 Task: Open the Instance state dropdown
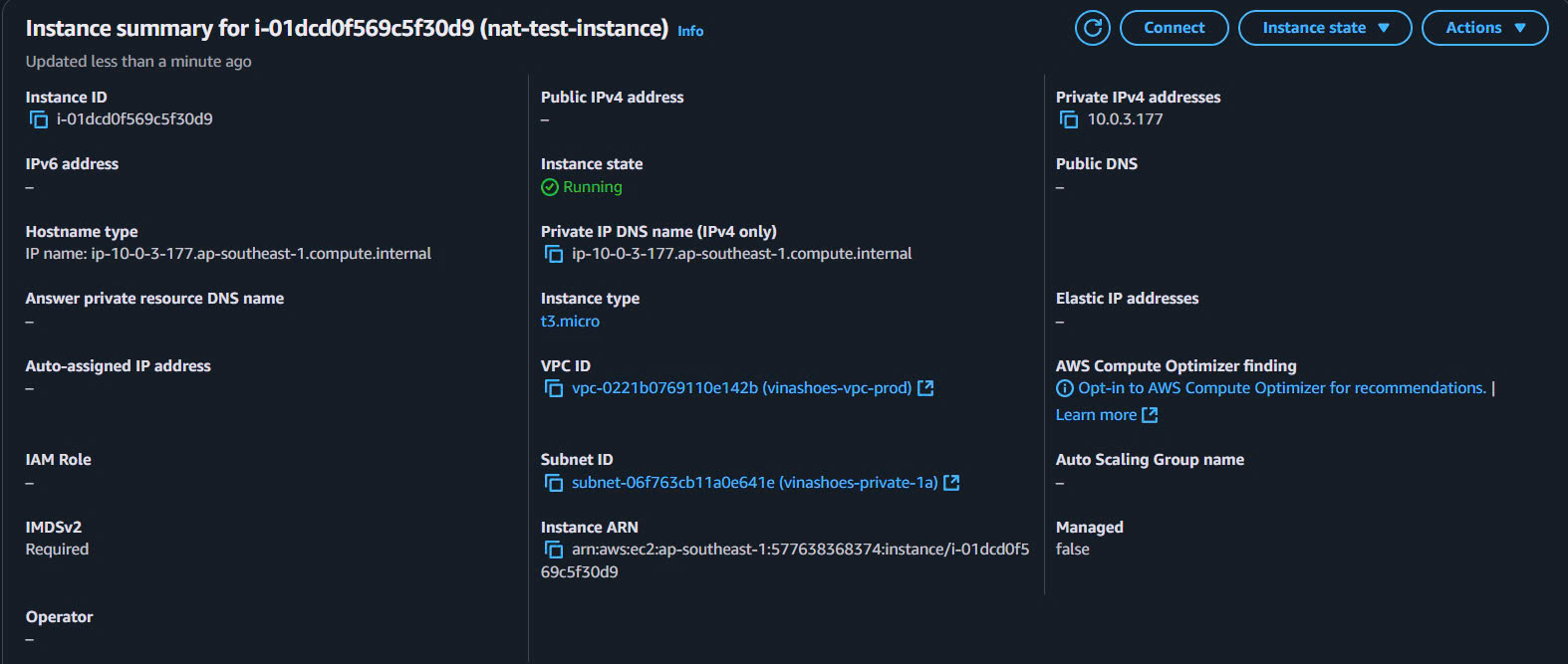point(1325,27)
